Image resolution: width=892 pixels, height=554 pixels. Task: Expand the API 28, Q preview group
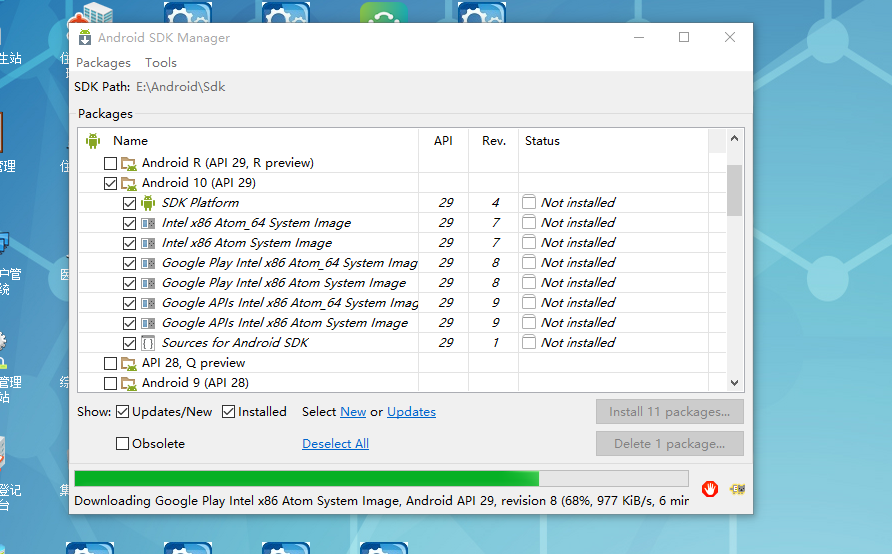[129, 363]
